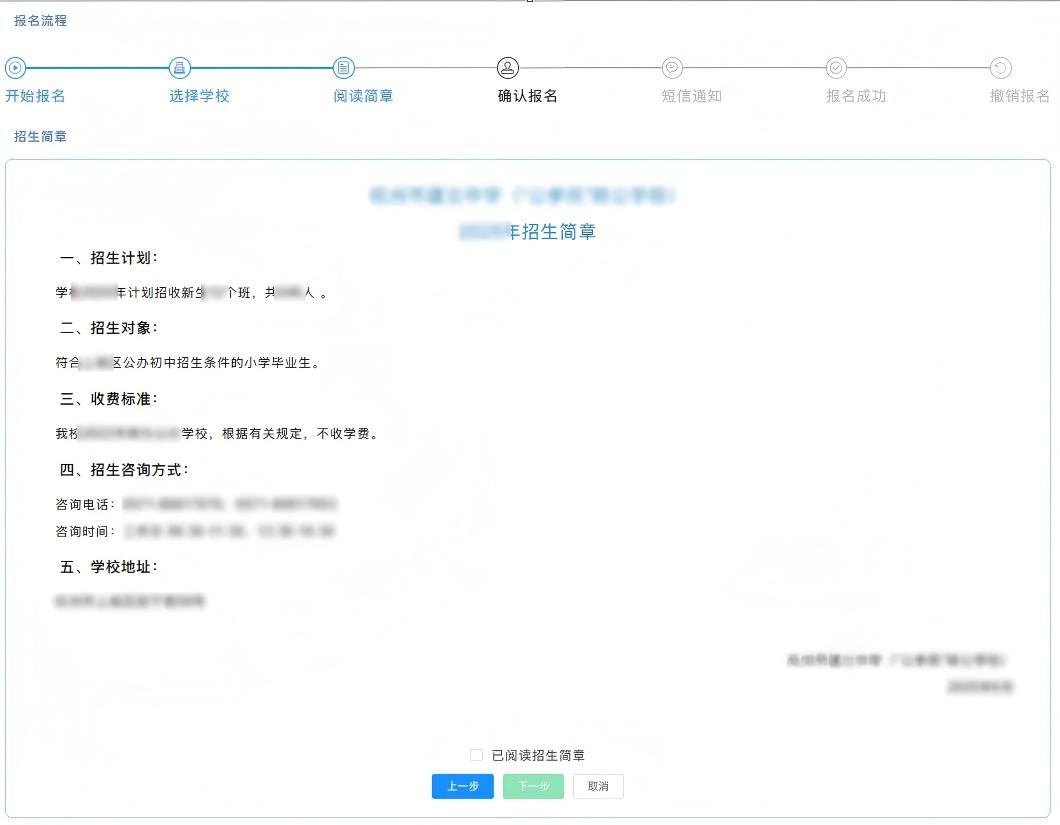Click the 四、招生咨询方式 heading text
Image resolution: width=1060 pixels, height=825 pixels.
point(124,469)
